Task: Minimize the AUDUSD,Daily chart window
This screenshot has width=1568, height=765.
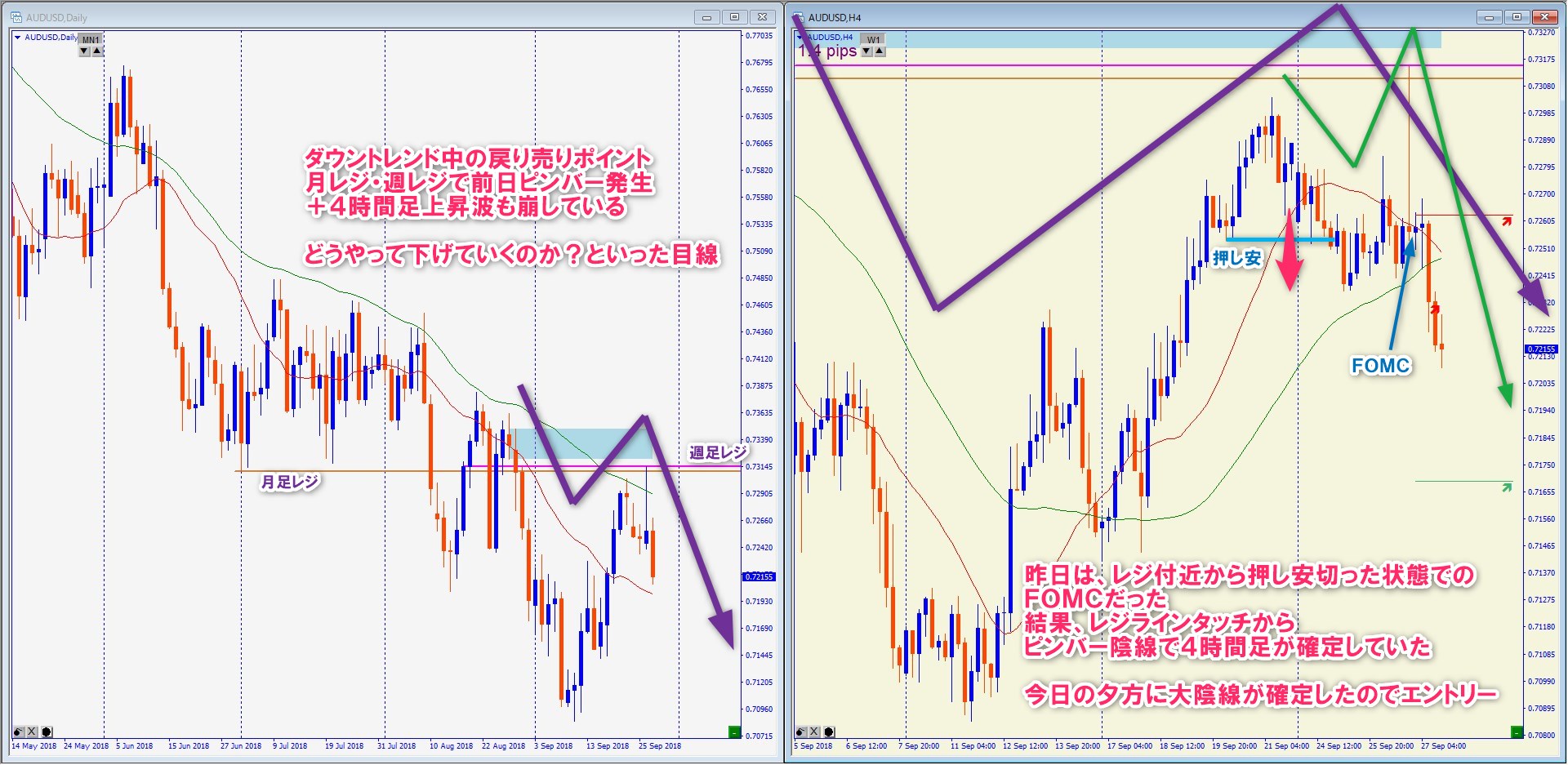Action: point(706,17)
